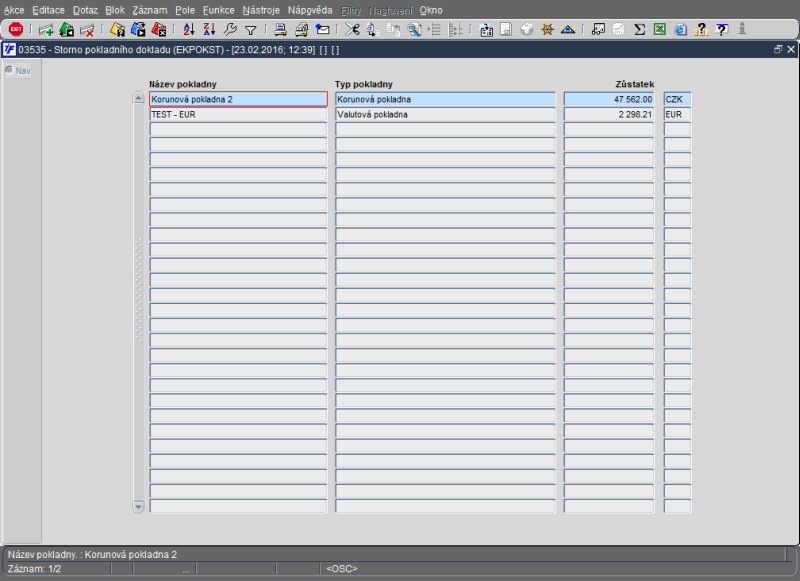The width and height of the screenshot is (800, 581).
Task: Click the scissors cut icon
Action: tap(352, 30)
